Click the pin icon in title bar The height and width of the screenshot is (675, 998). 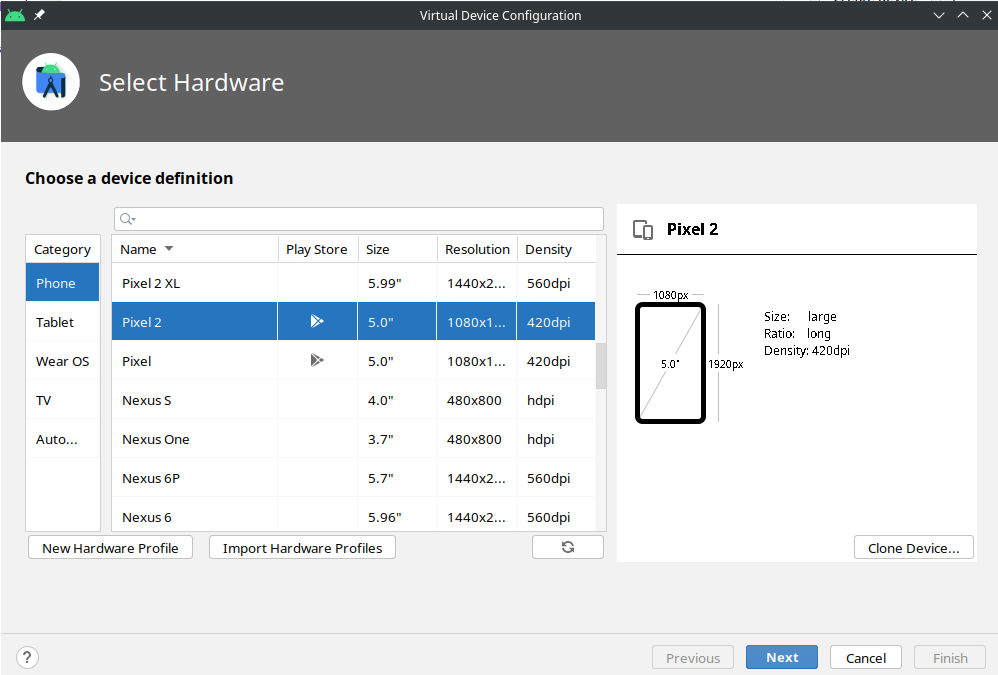pos(39,15)
